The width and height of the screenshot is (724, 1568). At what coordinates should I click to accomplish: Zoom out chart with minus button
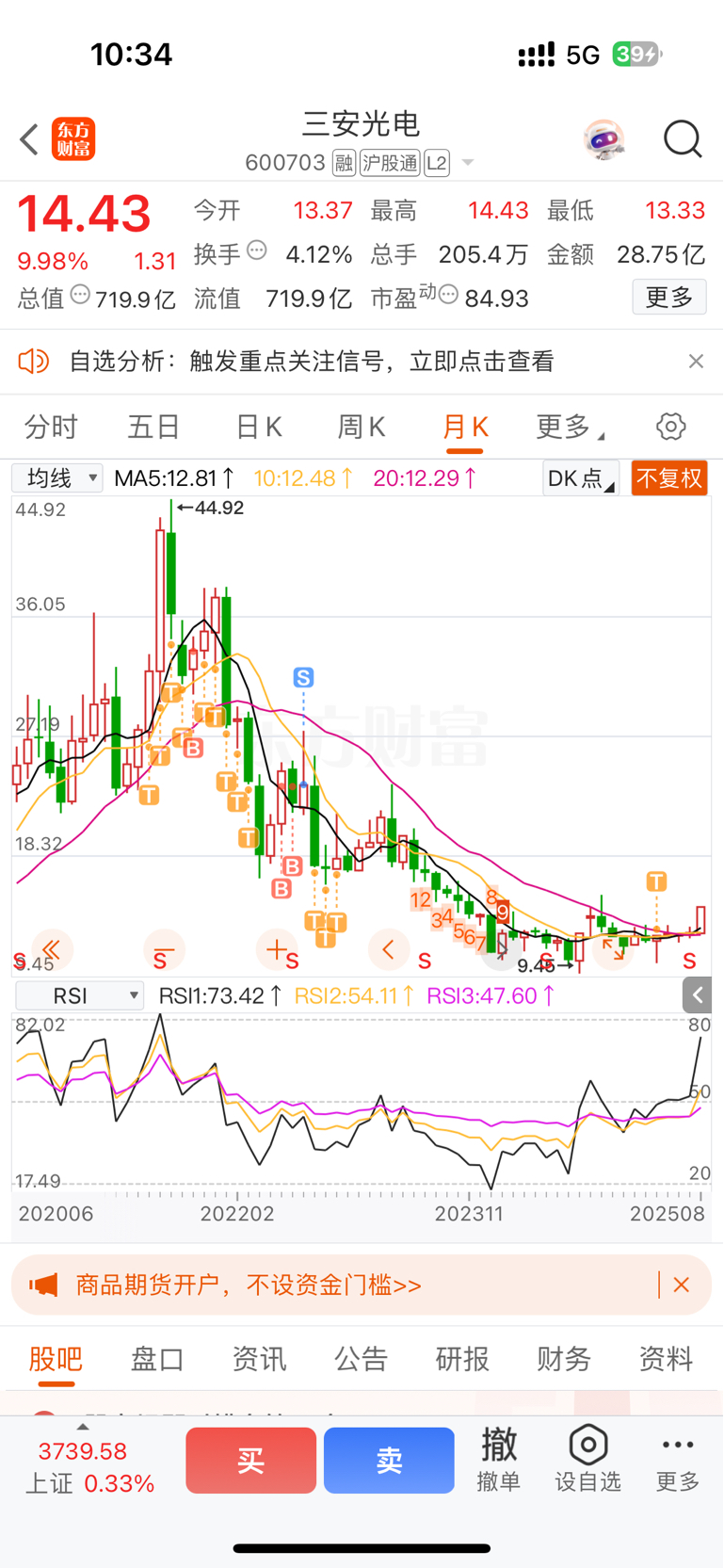(164, 949)
